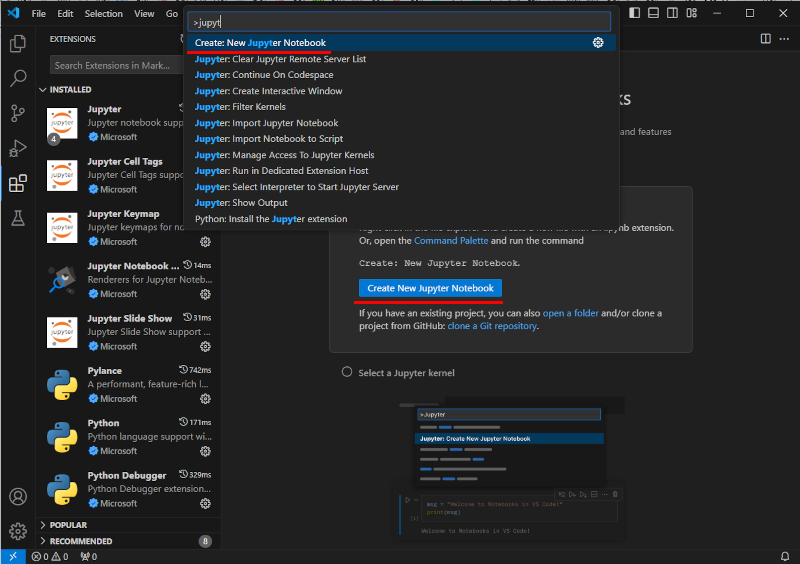Open the Jupyter Slide Show manage gear

click(205, 347)
